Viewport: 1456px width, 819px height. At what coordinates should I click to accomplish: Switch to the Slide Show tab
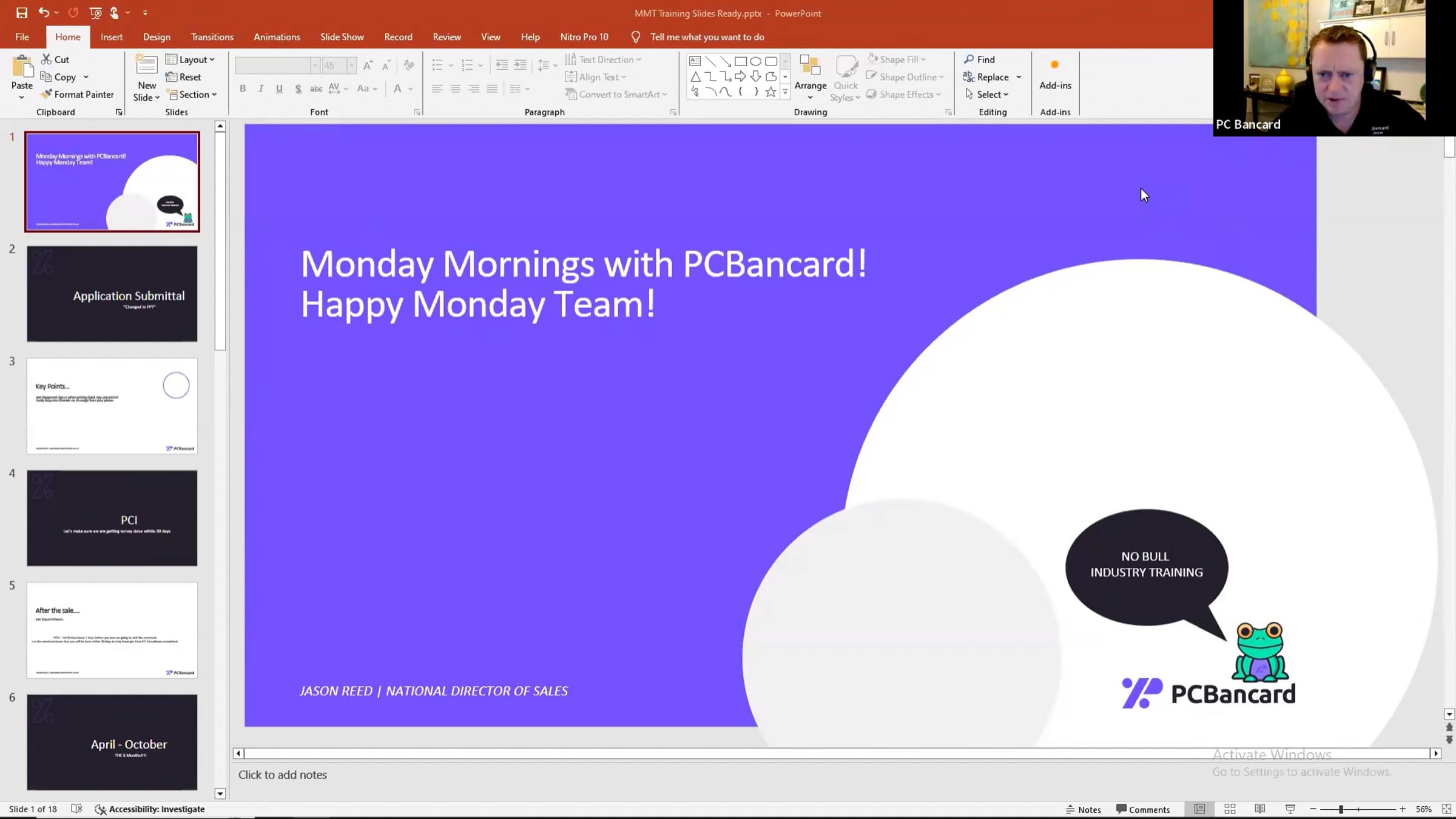click(342, 37)
